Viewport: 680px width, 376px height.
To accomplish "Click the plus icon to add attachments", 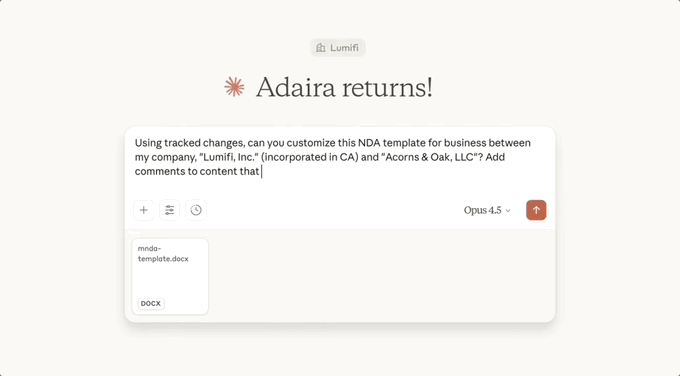I will pyautogui.click(x=144, y=210).
